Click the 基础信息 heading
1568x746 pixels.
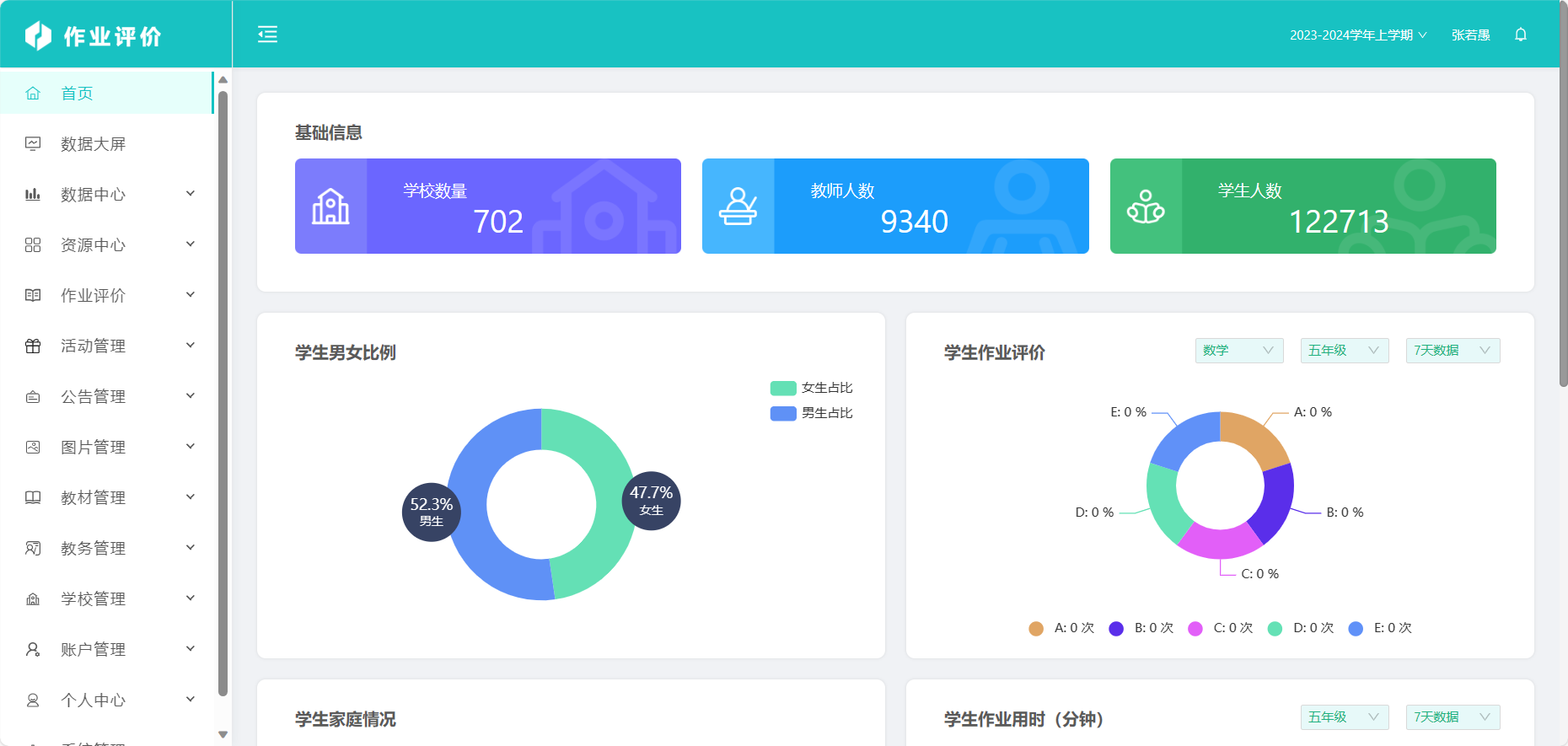pos(329,132)
